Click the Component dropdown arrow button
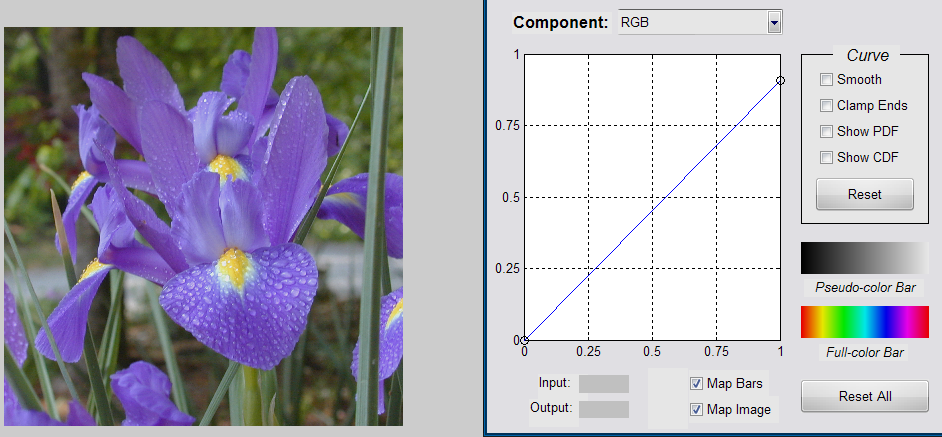This screenshot has width=942, height=437. pos(774,23)
